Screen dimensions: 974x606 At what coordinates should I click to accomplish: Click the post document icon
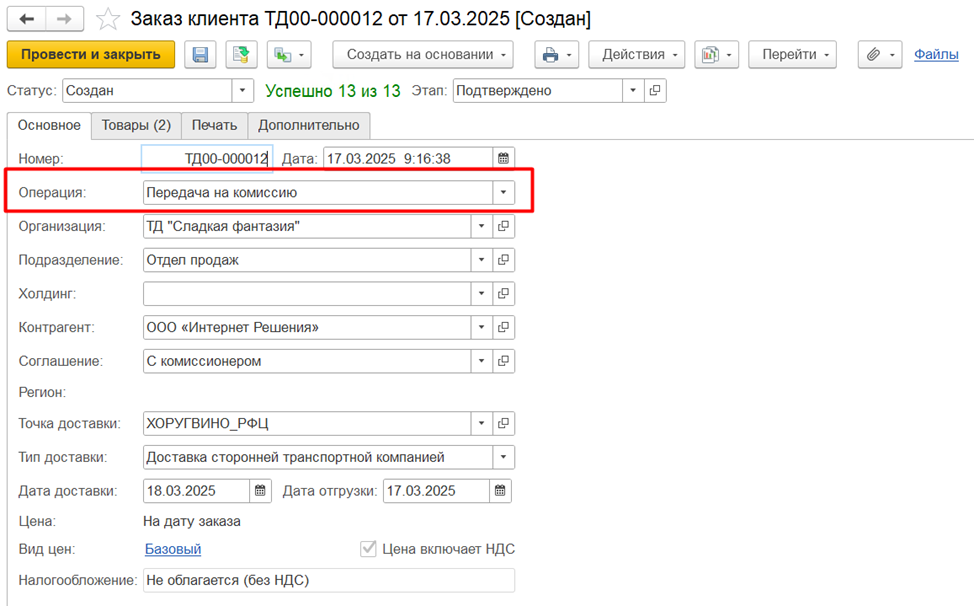tap(241, 55)
